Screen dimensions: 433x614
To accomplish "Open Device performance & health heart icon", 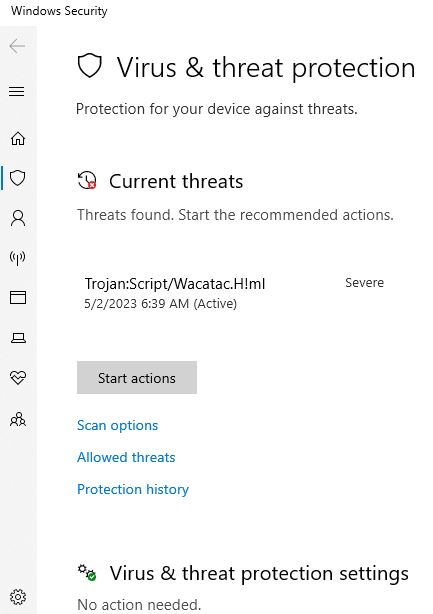I will 18,377.
